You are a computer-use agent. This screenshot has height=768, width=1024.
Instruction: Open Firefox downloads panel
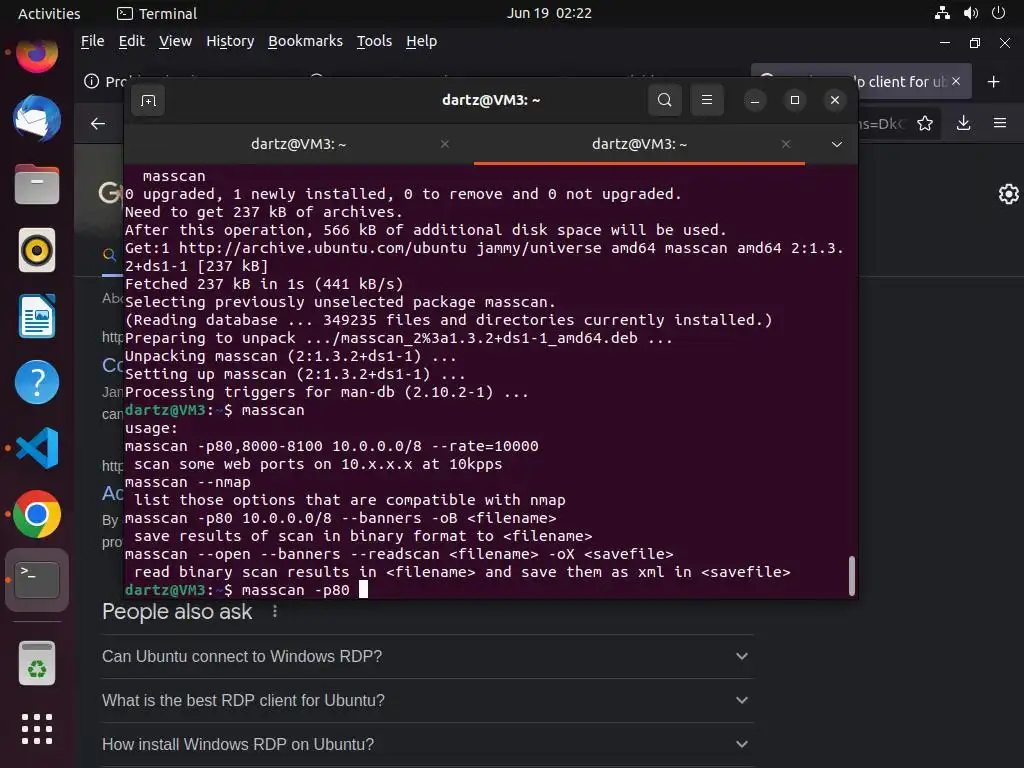click(x=963, y=123)
